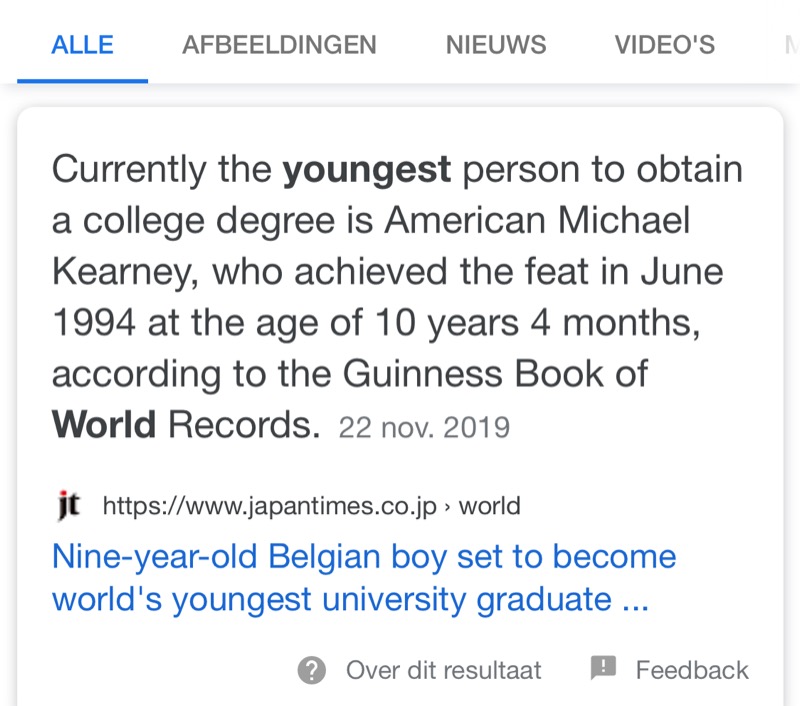Open Over dit resultaat info
Screen dimensions: 800x706
pos(443,670)
